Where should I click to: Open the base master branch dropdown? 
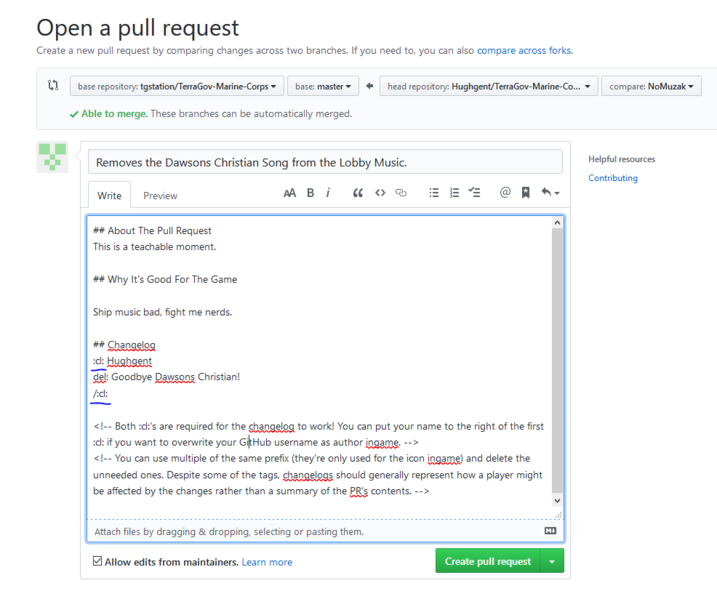point(323,86)
